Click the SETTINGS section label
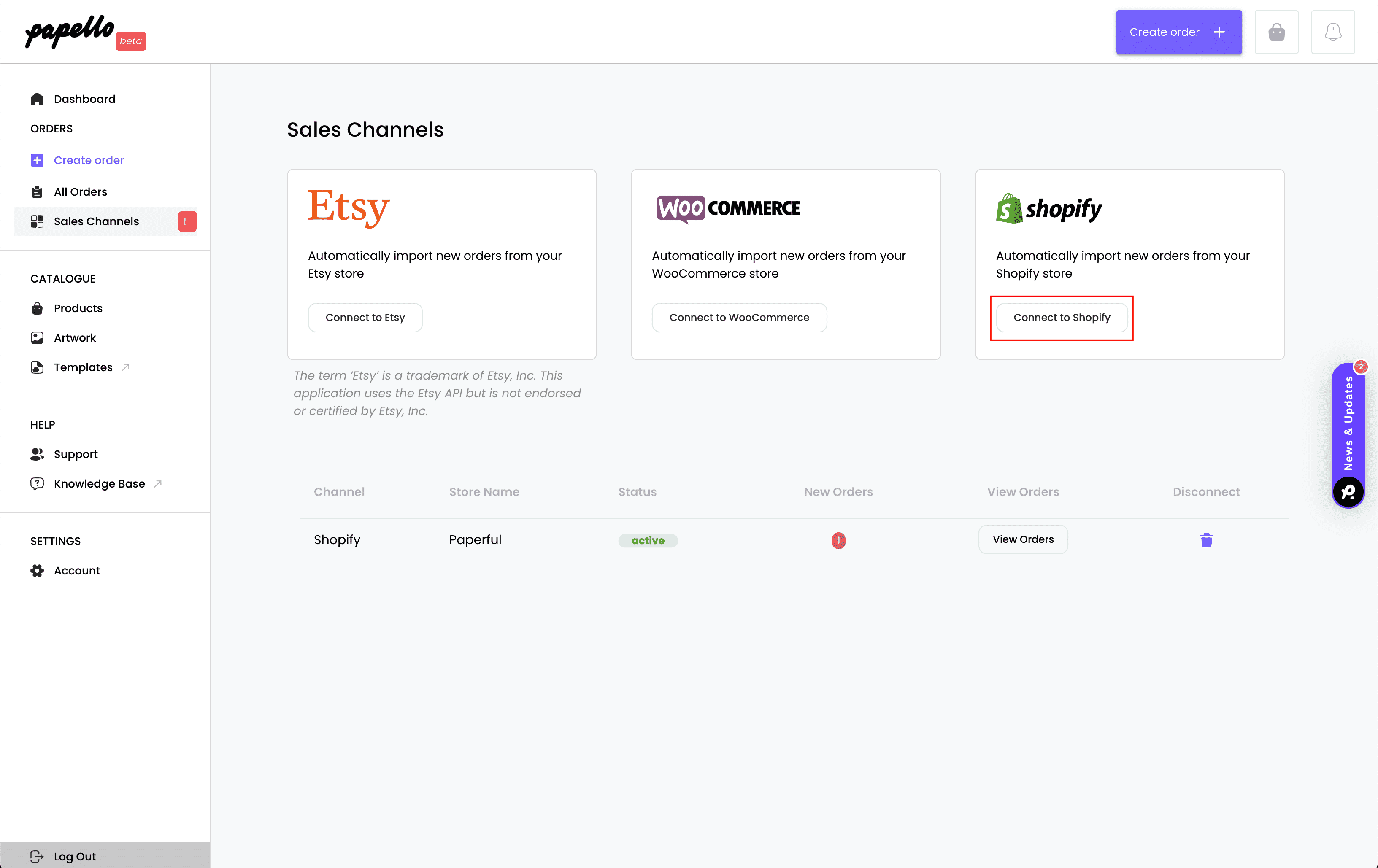The height and width of the screenshot is (868, 1378). pos(56,541)
